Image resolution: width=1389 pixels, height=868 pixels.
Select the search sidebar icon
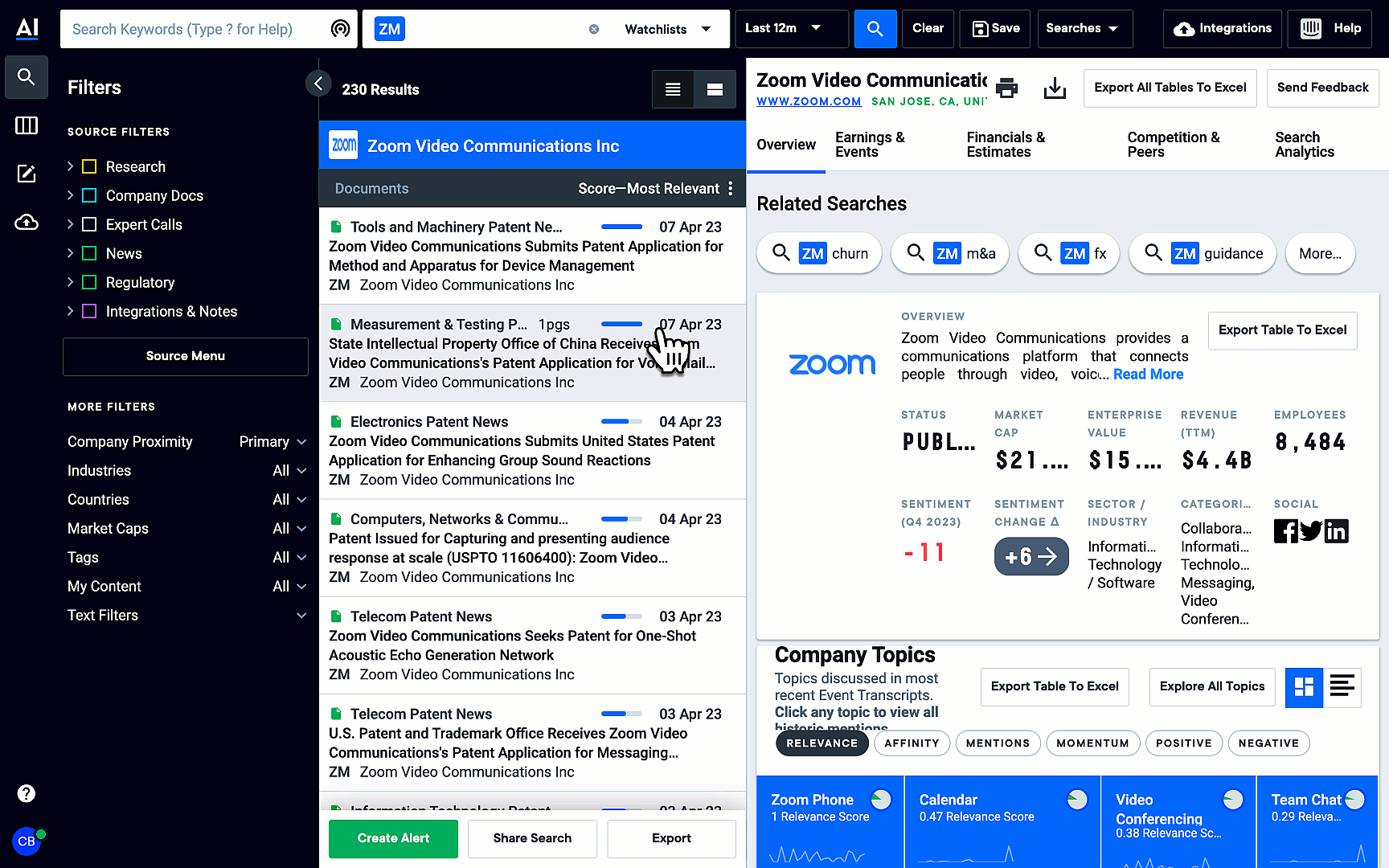[x=27, y=77]
